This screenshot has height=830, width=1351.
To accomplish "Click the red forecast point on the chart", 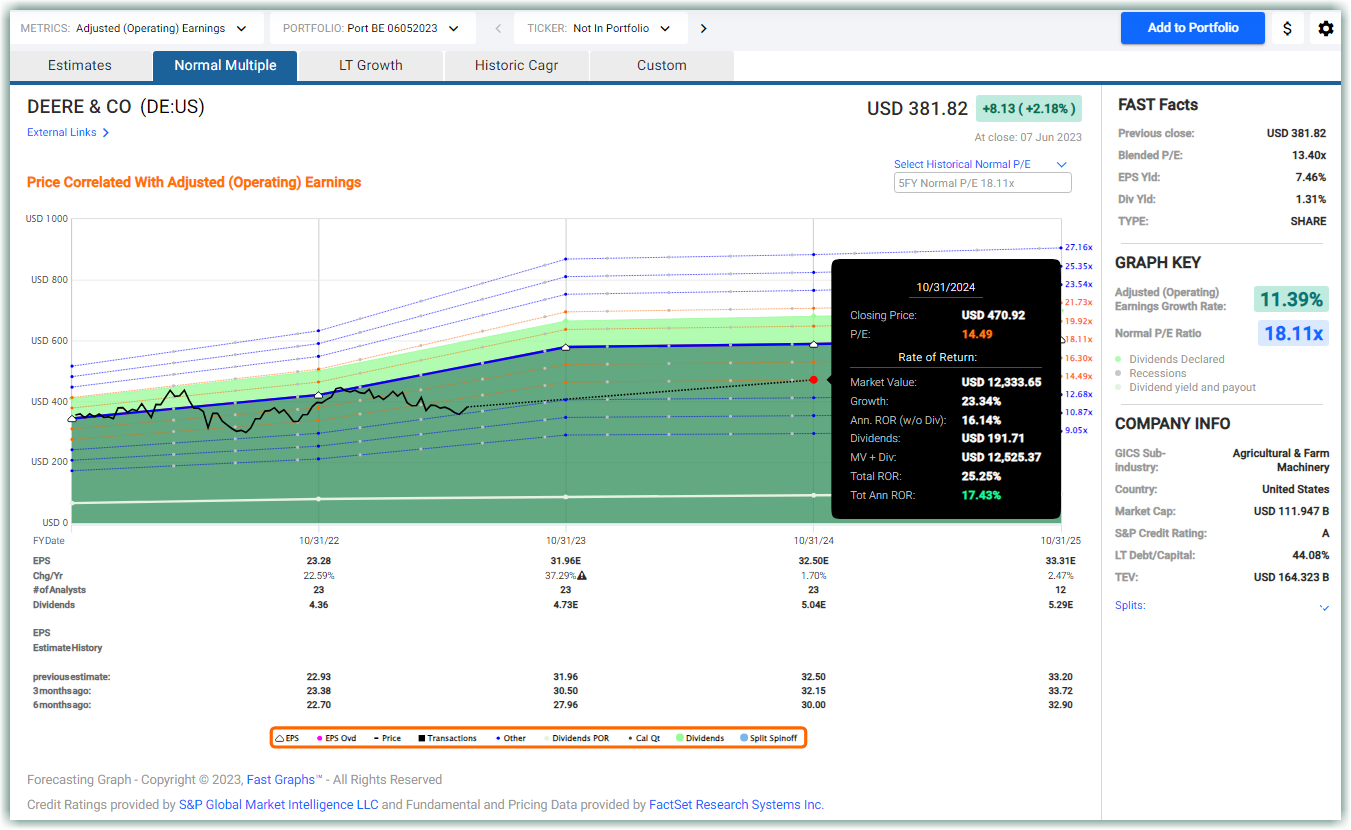I will click(x=813, y=380).
